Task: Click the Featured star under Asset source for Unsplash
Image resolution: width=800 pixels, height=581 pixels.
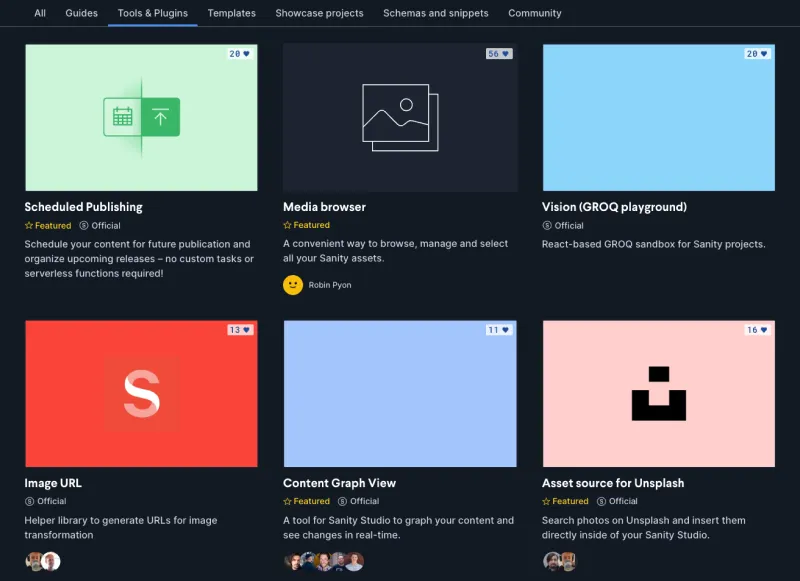Action: point(565,501)
